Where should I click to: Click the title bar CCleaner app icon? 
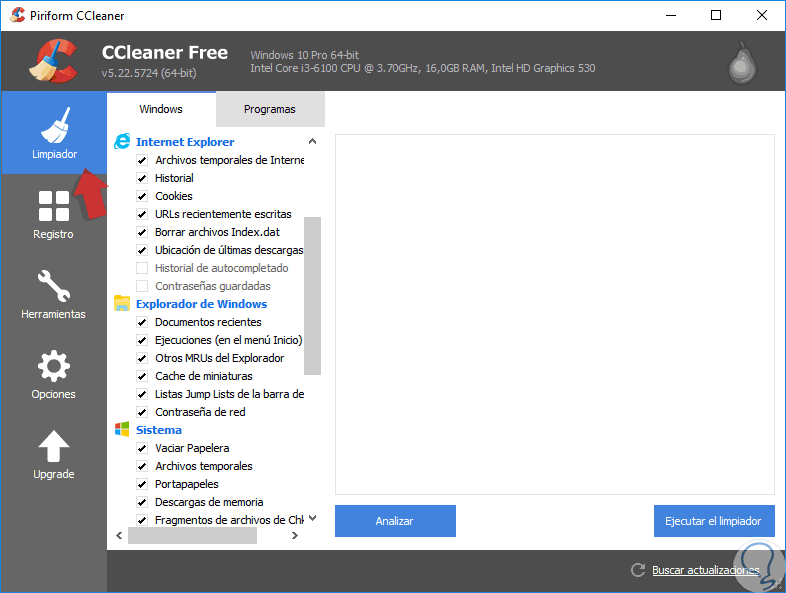(17, 15)
